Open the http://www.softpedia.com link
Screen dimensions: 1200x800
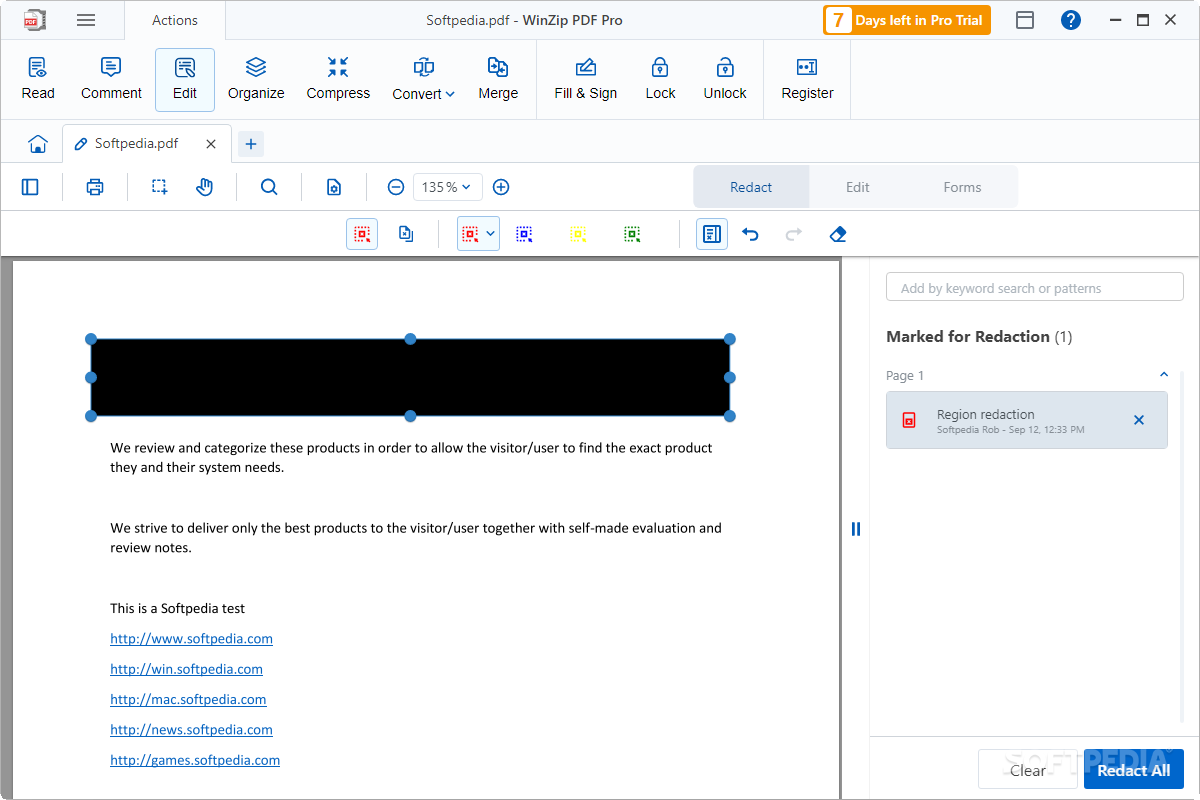tap(191, 638)
